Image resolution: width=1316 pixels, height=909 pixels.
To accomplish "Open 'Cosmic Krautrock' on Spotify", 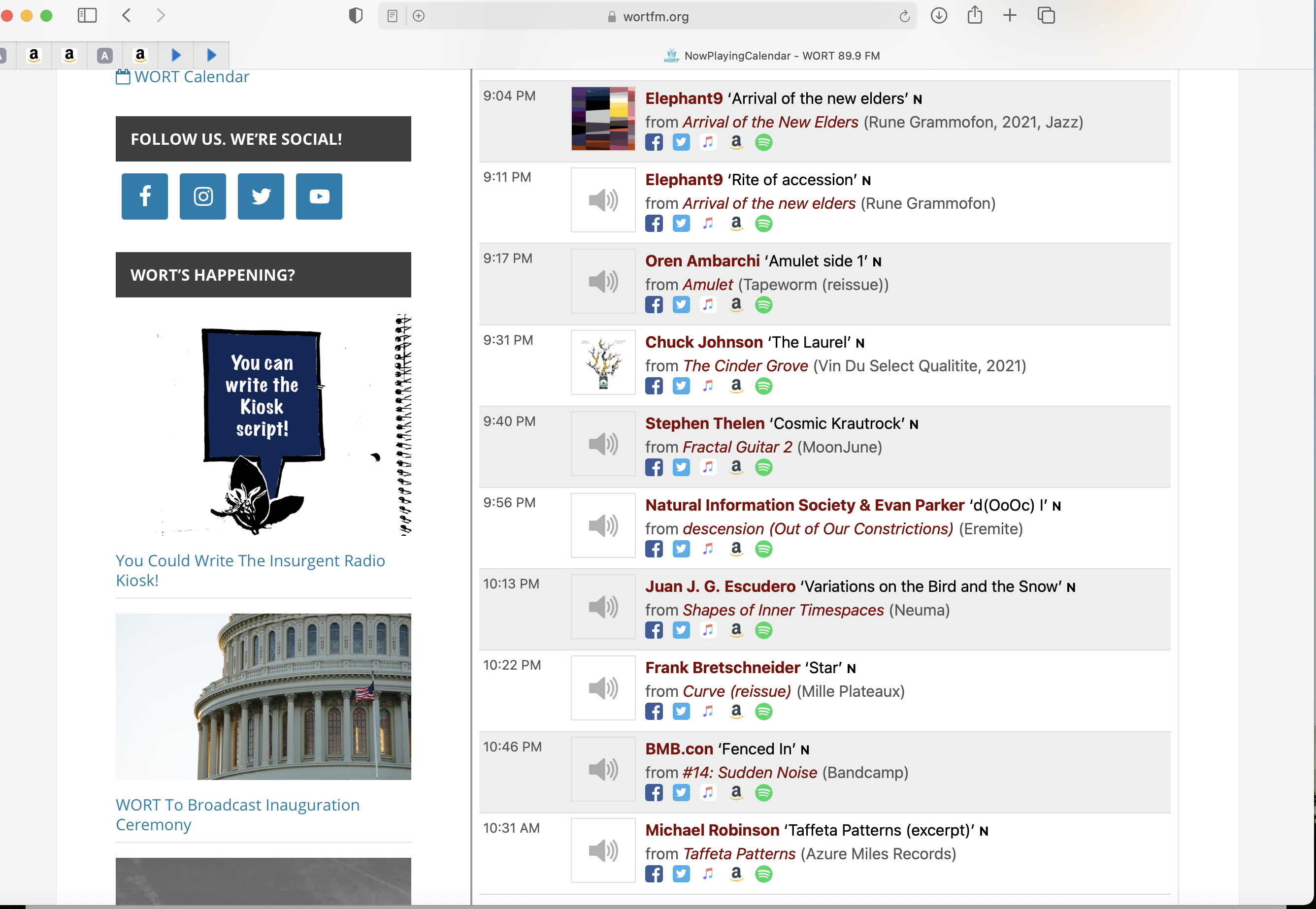I will (764, 468).
